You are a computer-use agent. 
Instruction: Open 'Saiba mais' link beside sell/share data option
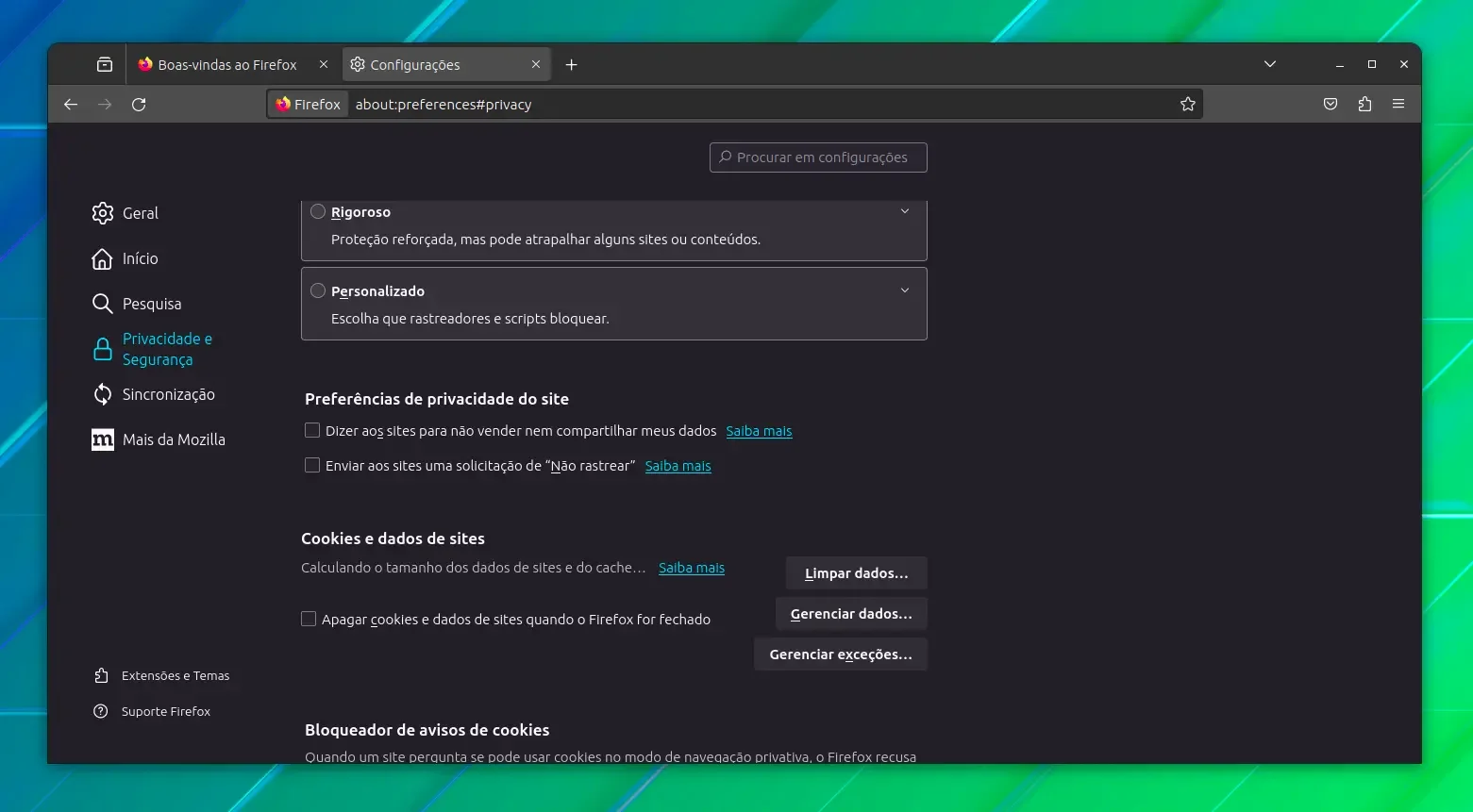click(x=759, y=431)
